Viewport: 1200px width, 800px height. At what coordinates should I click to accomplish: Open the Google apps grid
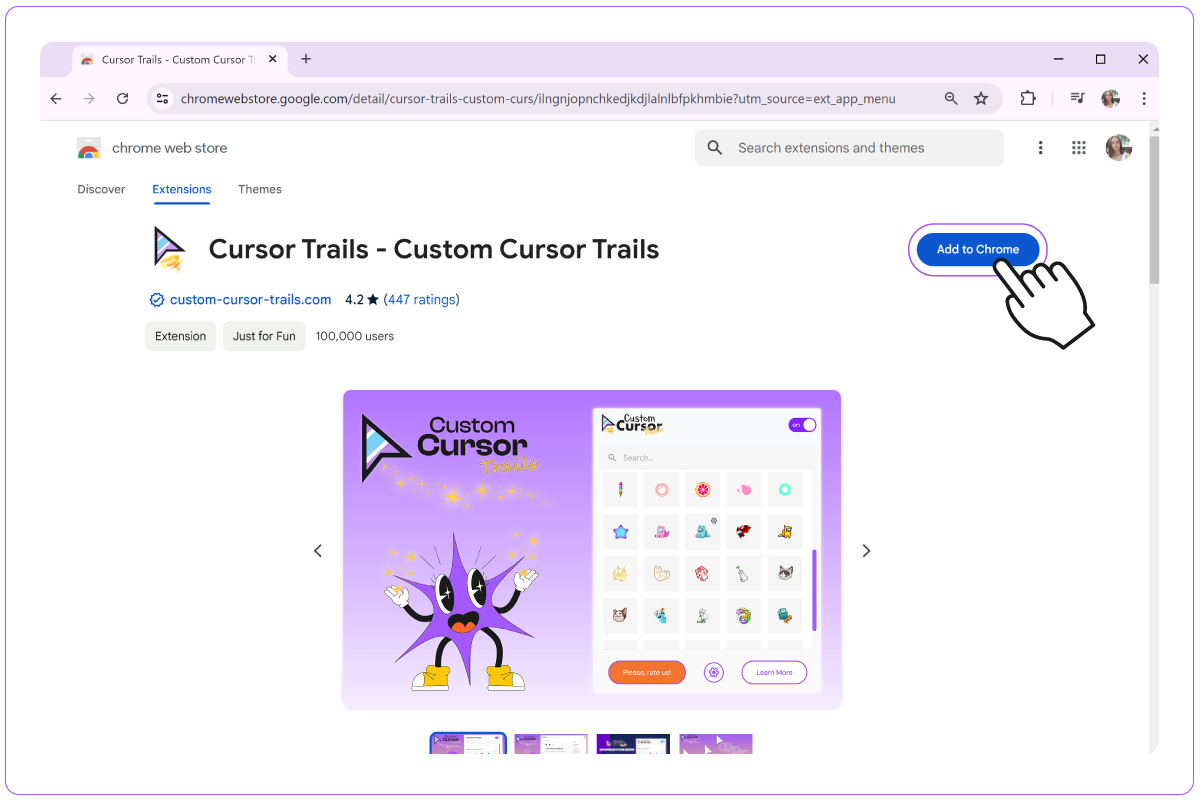pyautogui.click(x=1078, y=148)
